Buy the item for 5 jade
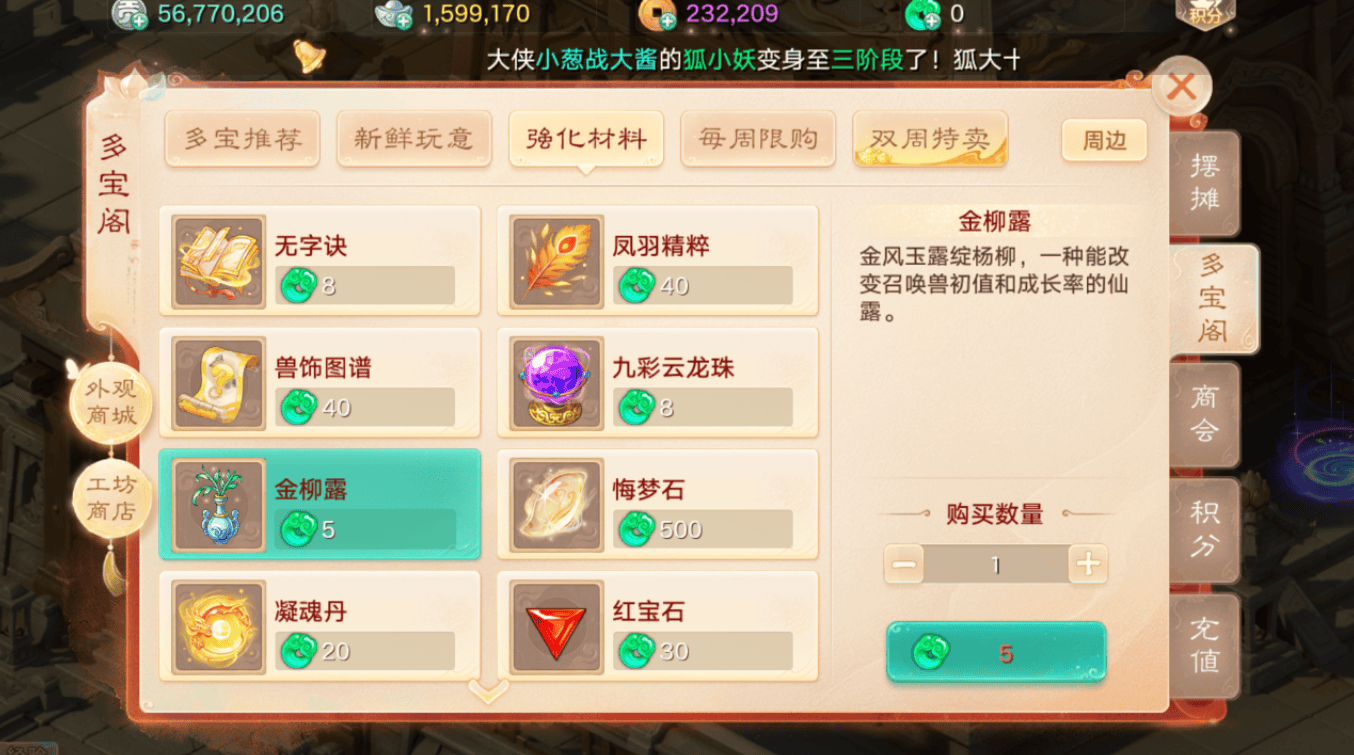The height and width of the screenshot is (755, 1354). [x=996, y=653]
